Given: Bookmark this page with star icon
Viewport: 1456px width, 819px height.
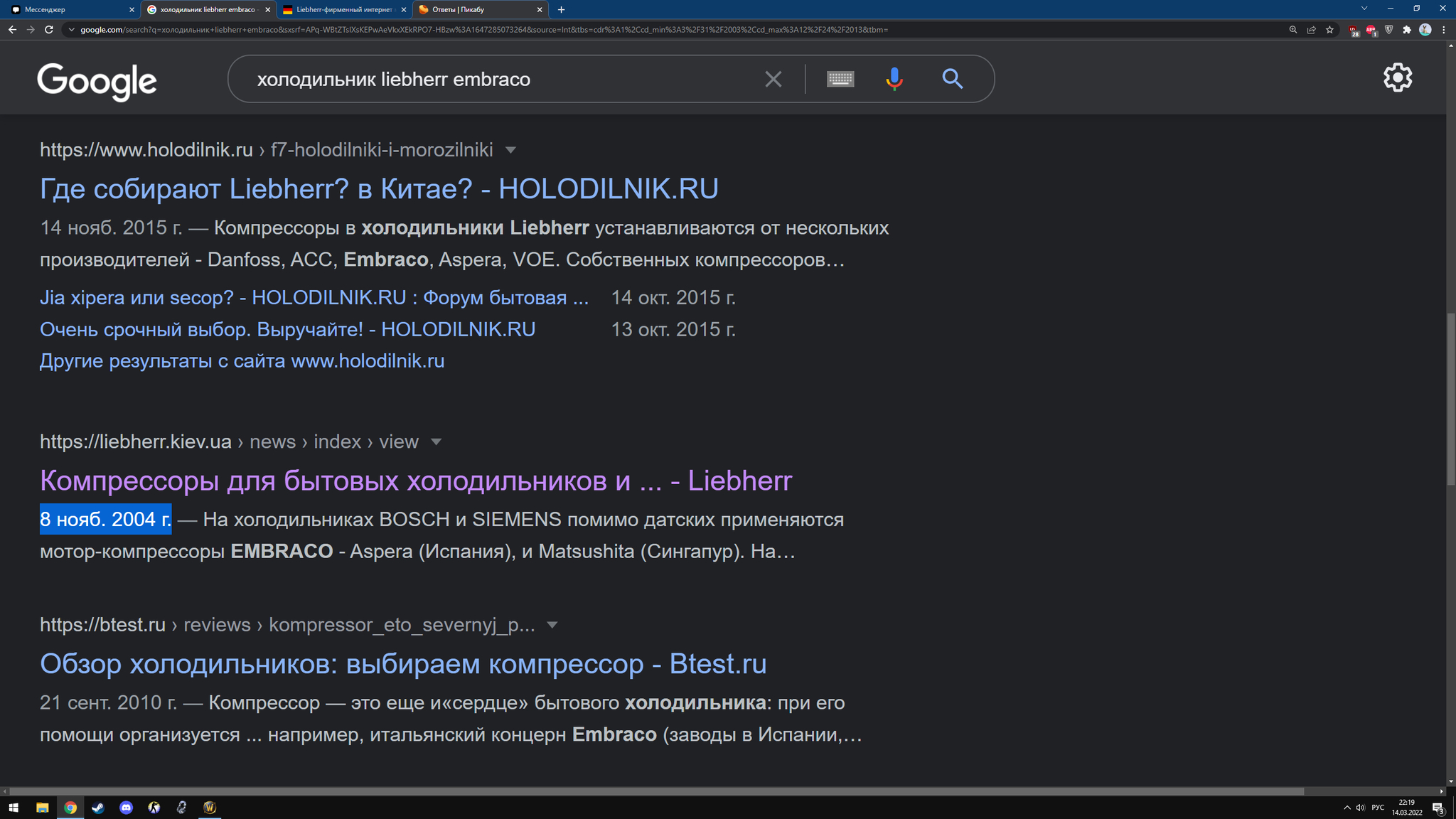Looking at the screenshot, I should tap(1329, 30).
